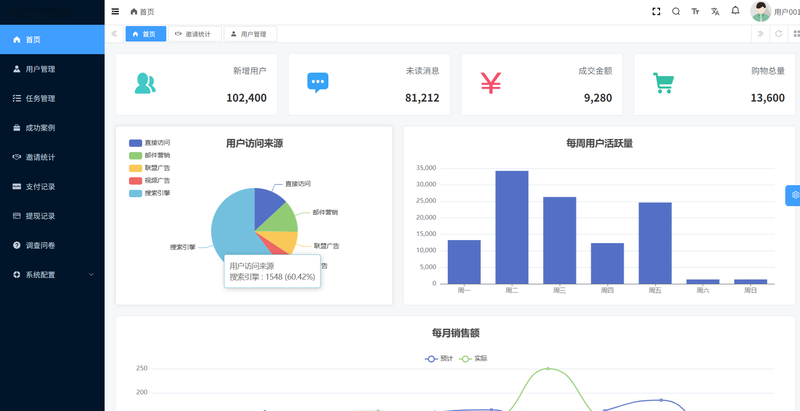Open 任务管理 in the sidebar
This screenshot has width=800, height=411.
point(52,98)
